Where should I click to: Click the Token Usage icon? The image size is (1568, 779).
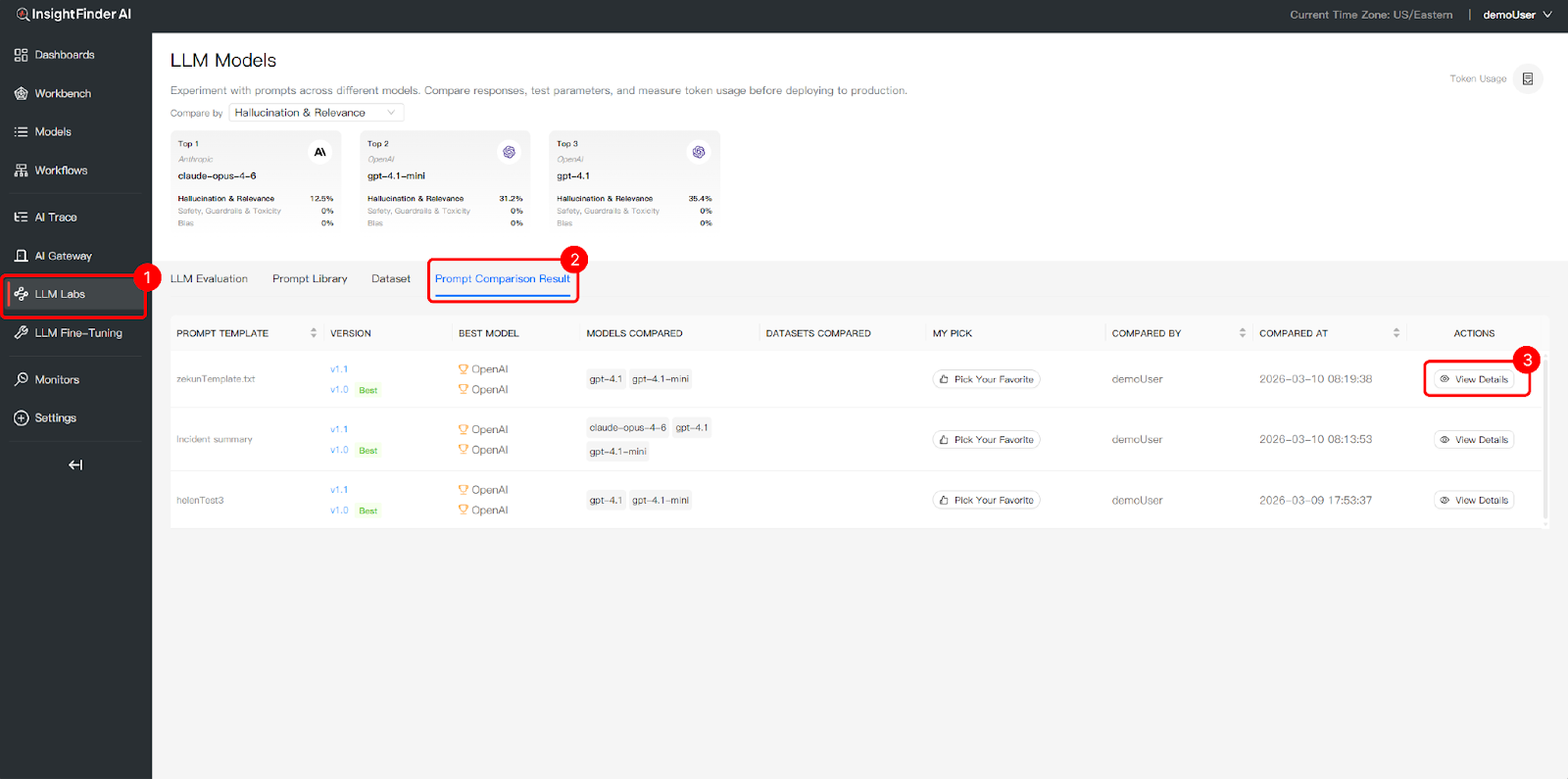click(1527, 79)
